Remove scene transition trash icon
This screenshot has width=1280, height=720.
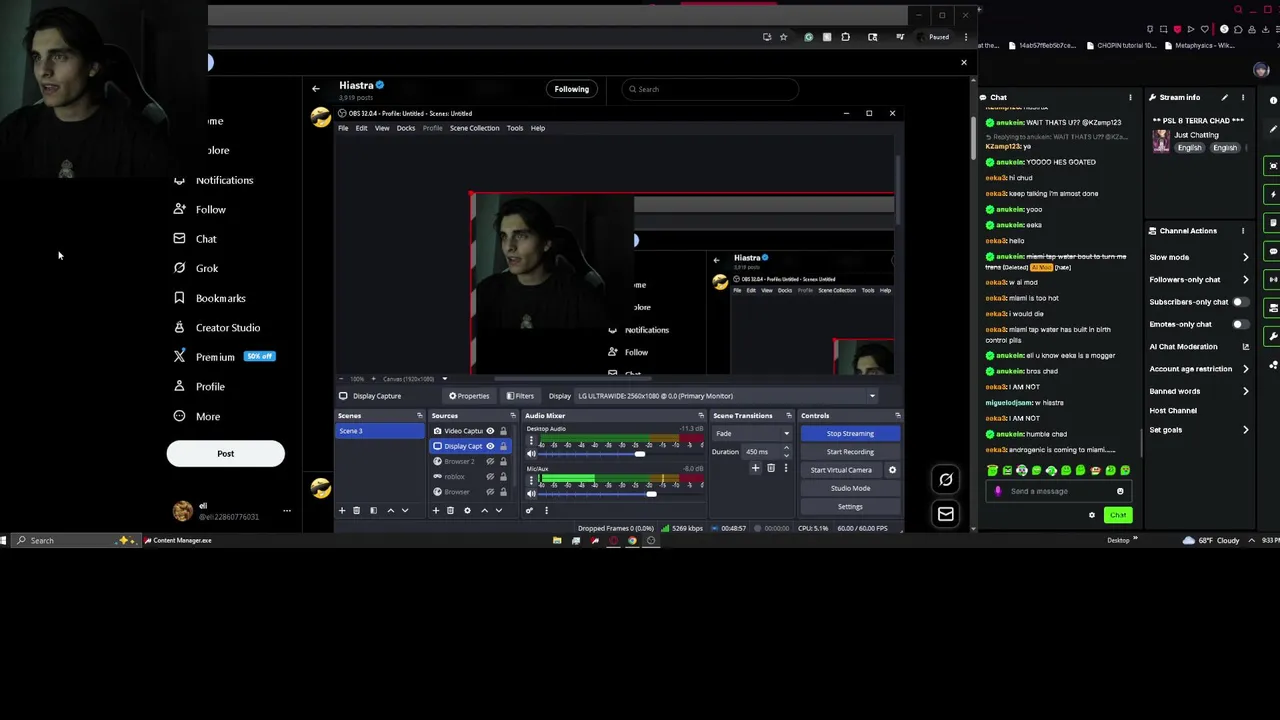click(x=770, y=468)
